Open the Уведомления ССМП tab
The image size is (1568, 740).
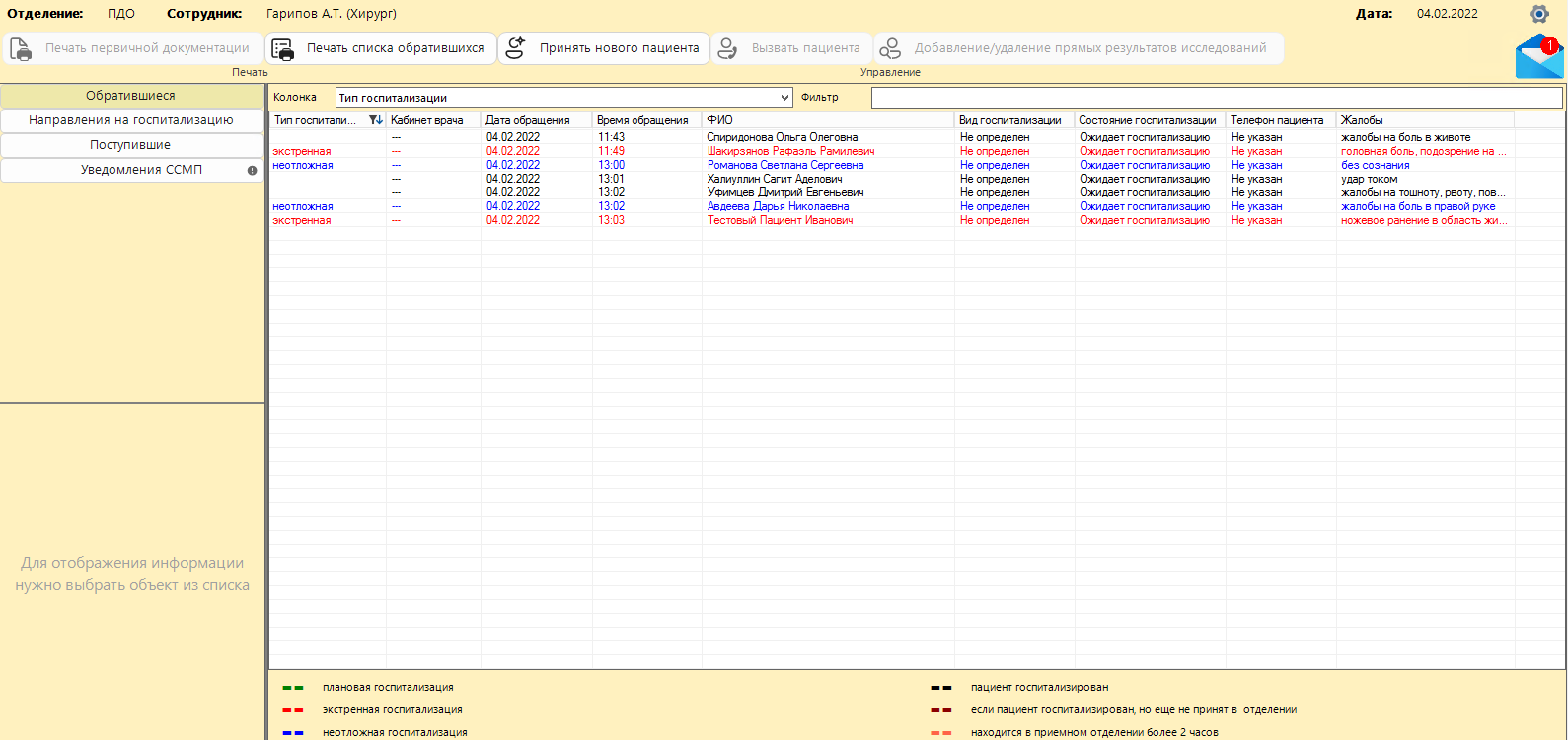pos(131,170)
